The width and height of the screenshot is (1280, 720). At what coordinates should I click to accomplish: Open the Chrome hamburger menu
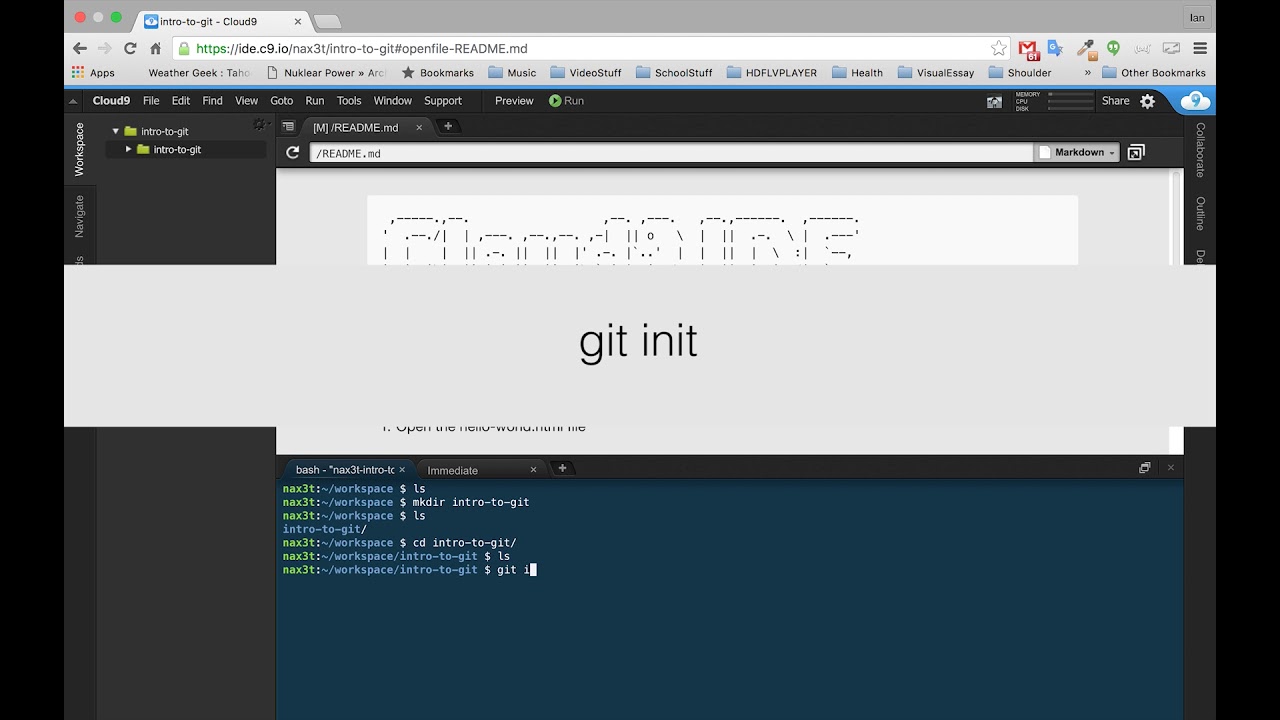pos(1200,48)
